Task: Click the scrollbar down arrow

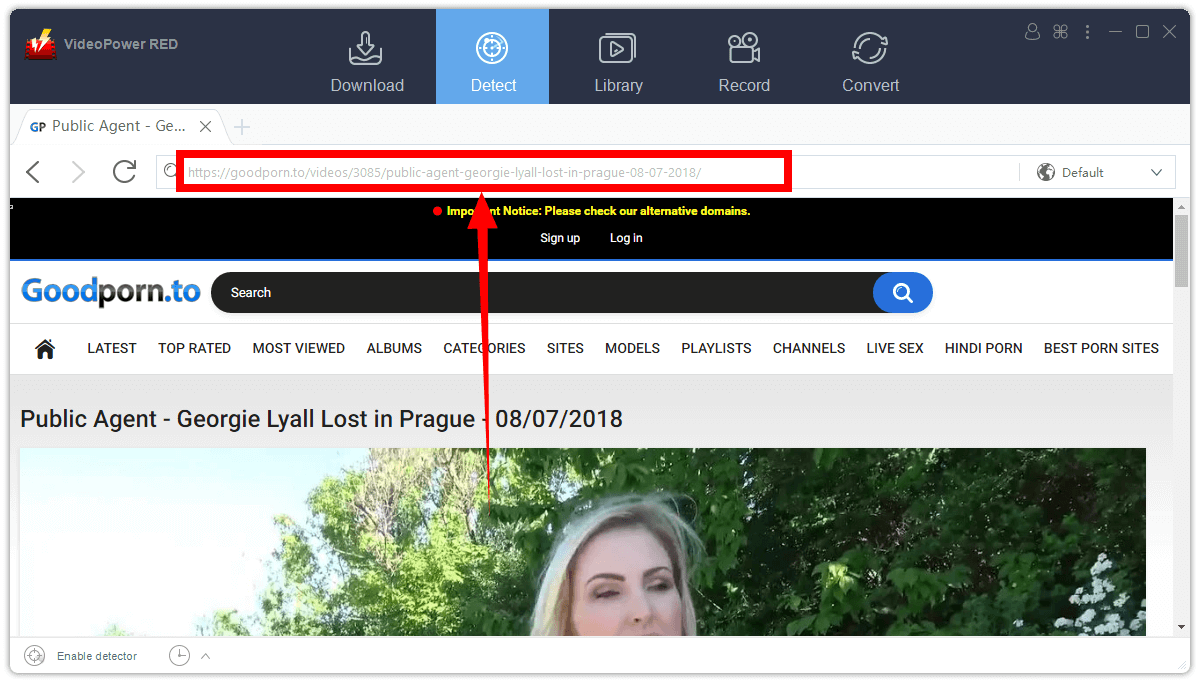Action: point(1182,628)
